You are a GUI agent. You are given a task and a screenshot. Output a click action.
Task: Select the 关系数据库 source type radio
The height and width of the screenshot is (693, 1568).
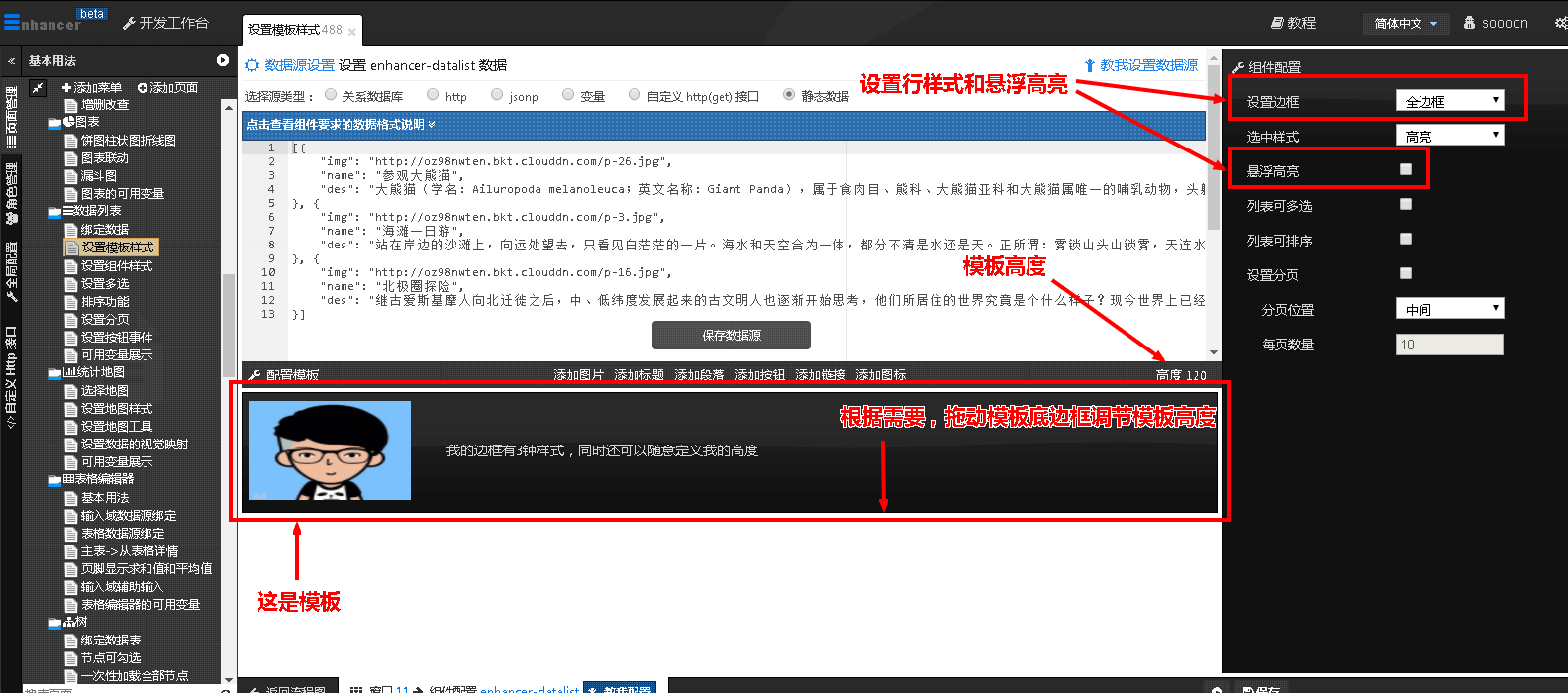[331, 95]
